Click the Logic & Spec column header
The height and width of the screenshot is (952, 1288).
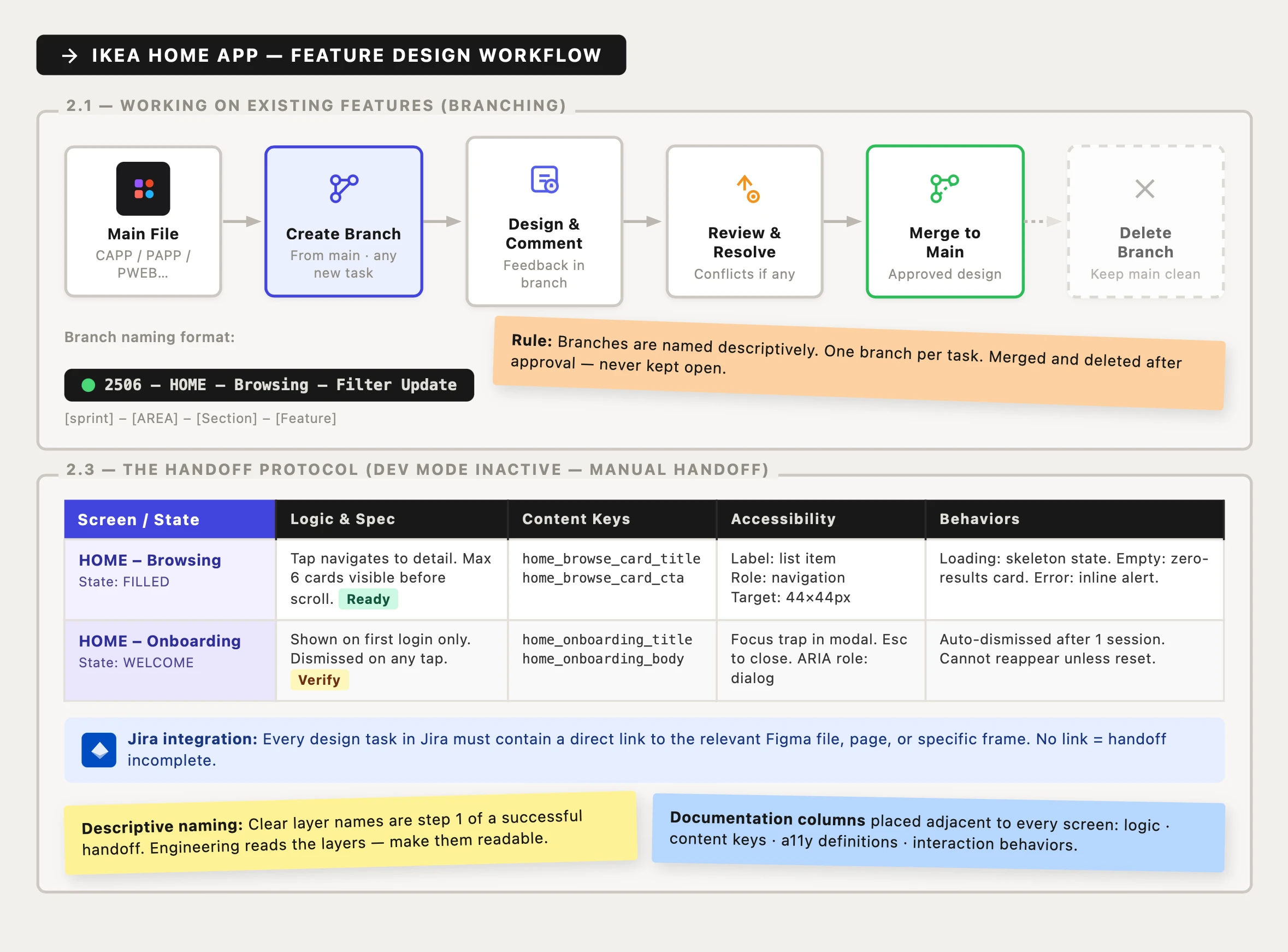coord(392,519)
